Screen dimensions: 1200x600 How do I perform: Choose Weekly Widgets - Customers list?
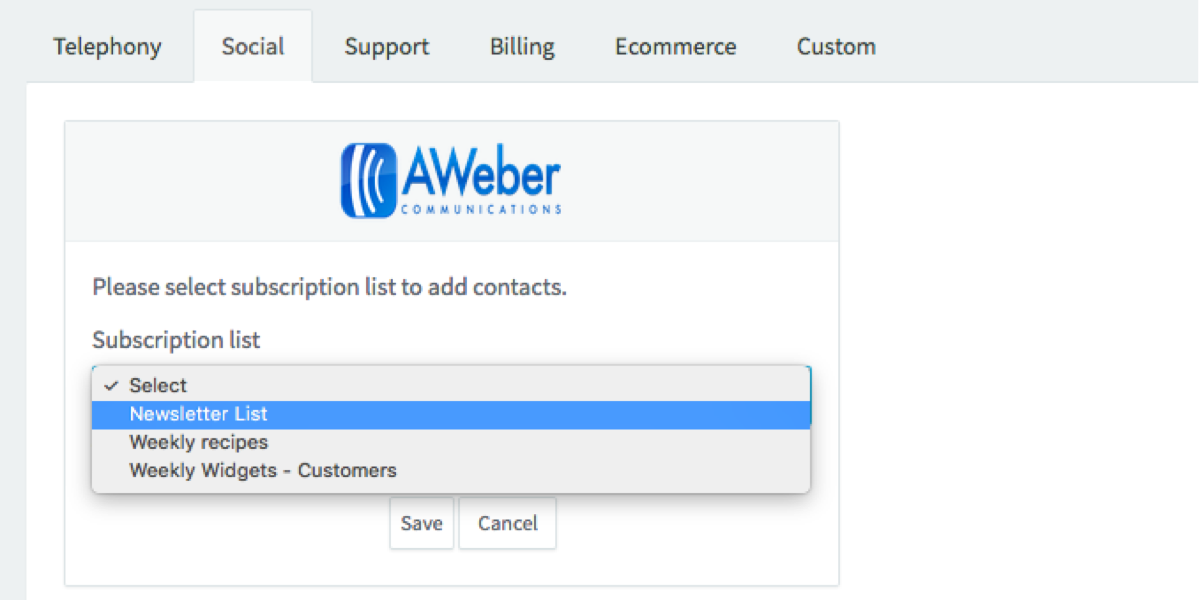[x=262, y=470]
